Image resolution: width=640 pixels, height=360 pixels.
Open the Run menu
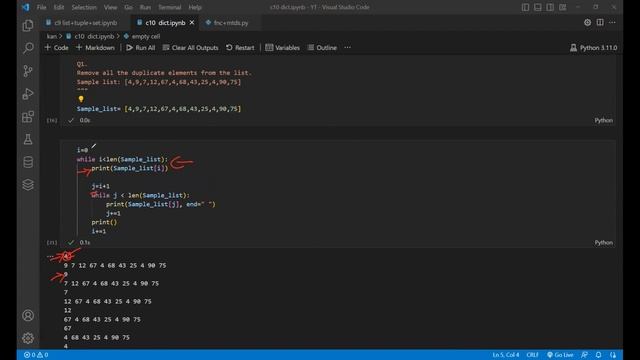(x=145, y=7)
